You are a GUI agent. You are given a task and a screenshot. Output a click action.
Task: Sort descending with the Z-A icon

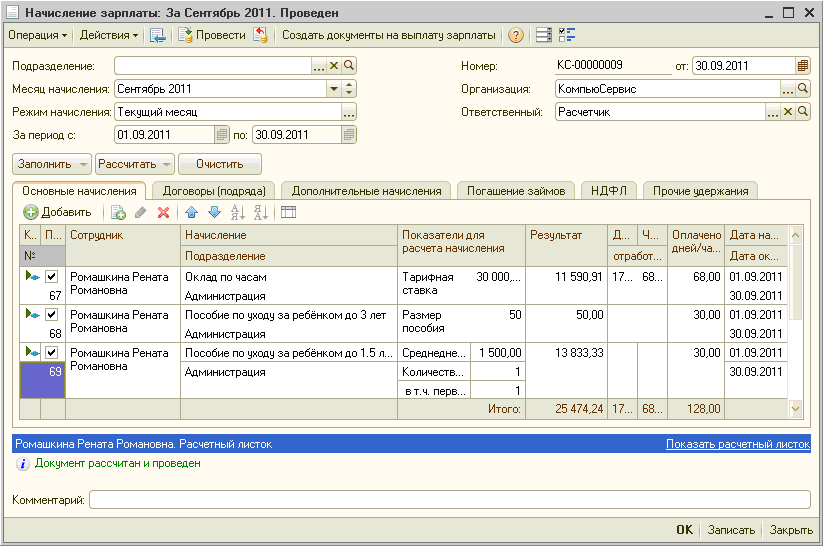click(261, 213)
